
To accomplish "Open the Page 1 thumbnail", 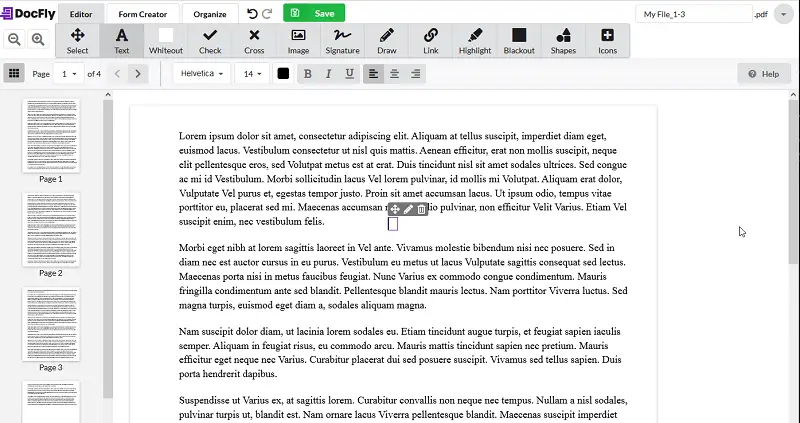I will pyautogui.click(x=51, y=136).
